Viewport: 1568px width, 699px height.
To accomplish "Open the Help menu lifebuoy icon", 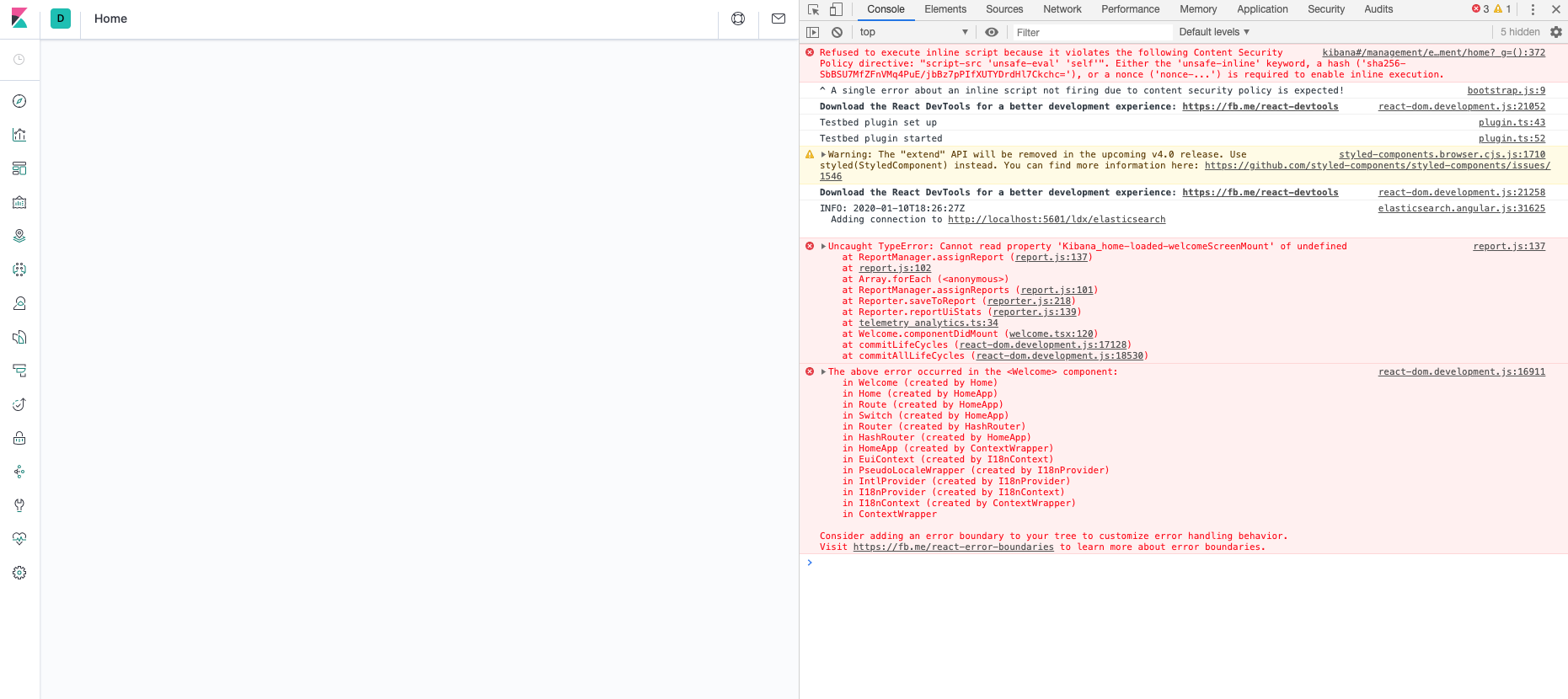I will (738, 19).
